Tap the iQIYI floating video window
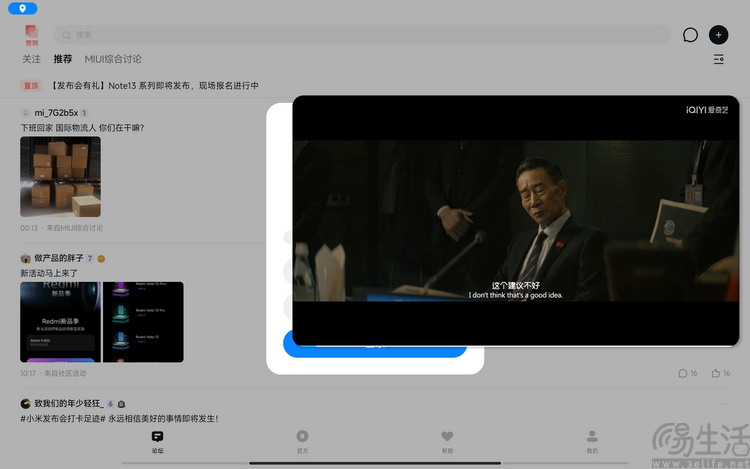The image size is (750, 469). point(516,220)
